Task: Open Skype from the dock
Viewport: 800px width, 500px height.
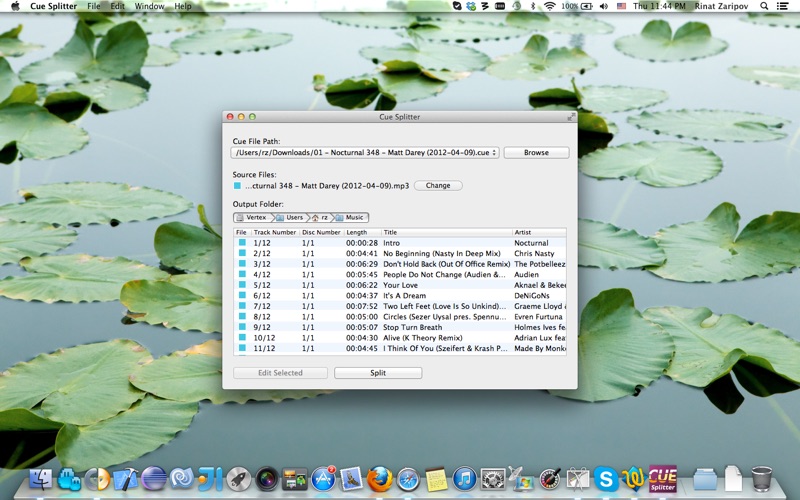Action: pos(606,480)
